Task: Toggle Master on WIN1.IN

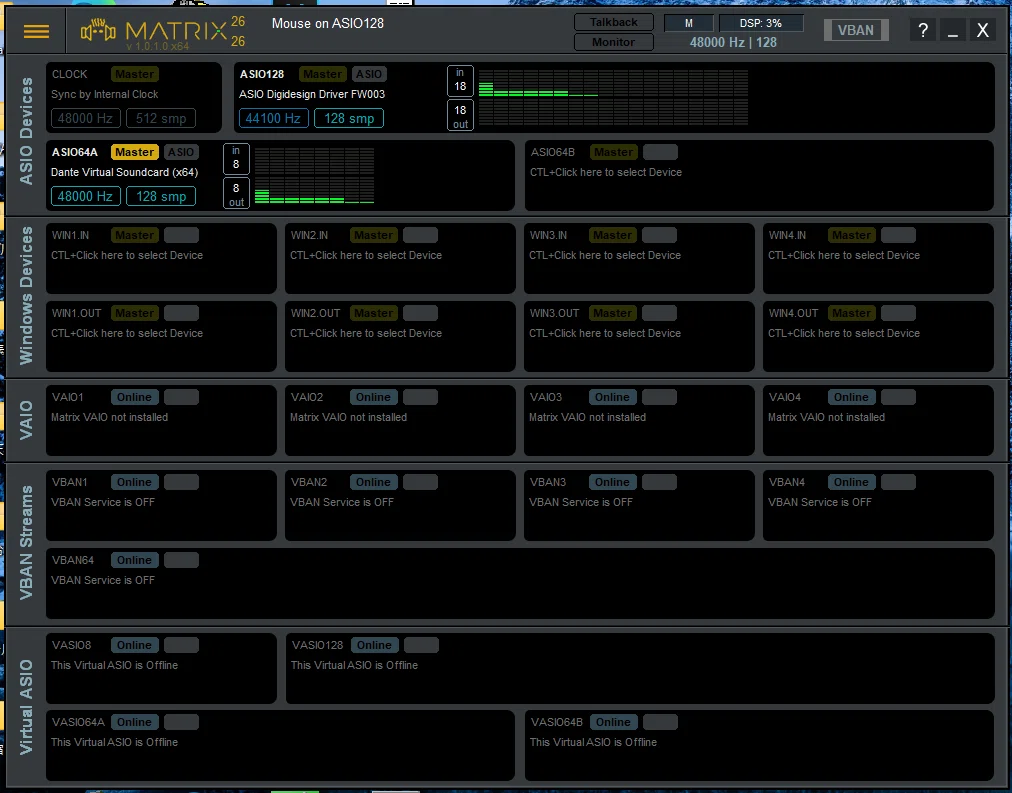Action: 135,236
